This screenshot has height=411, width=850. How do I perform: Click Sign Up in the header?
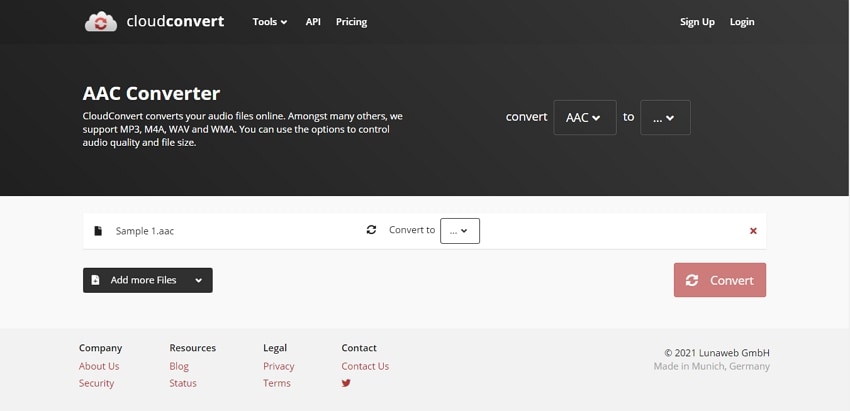[697, 22]
